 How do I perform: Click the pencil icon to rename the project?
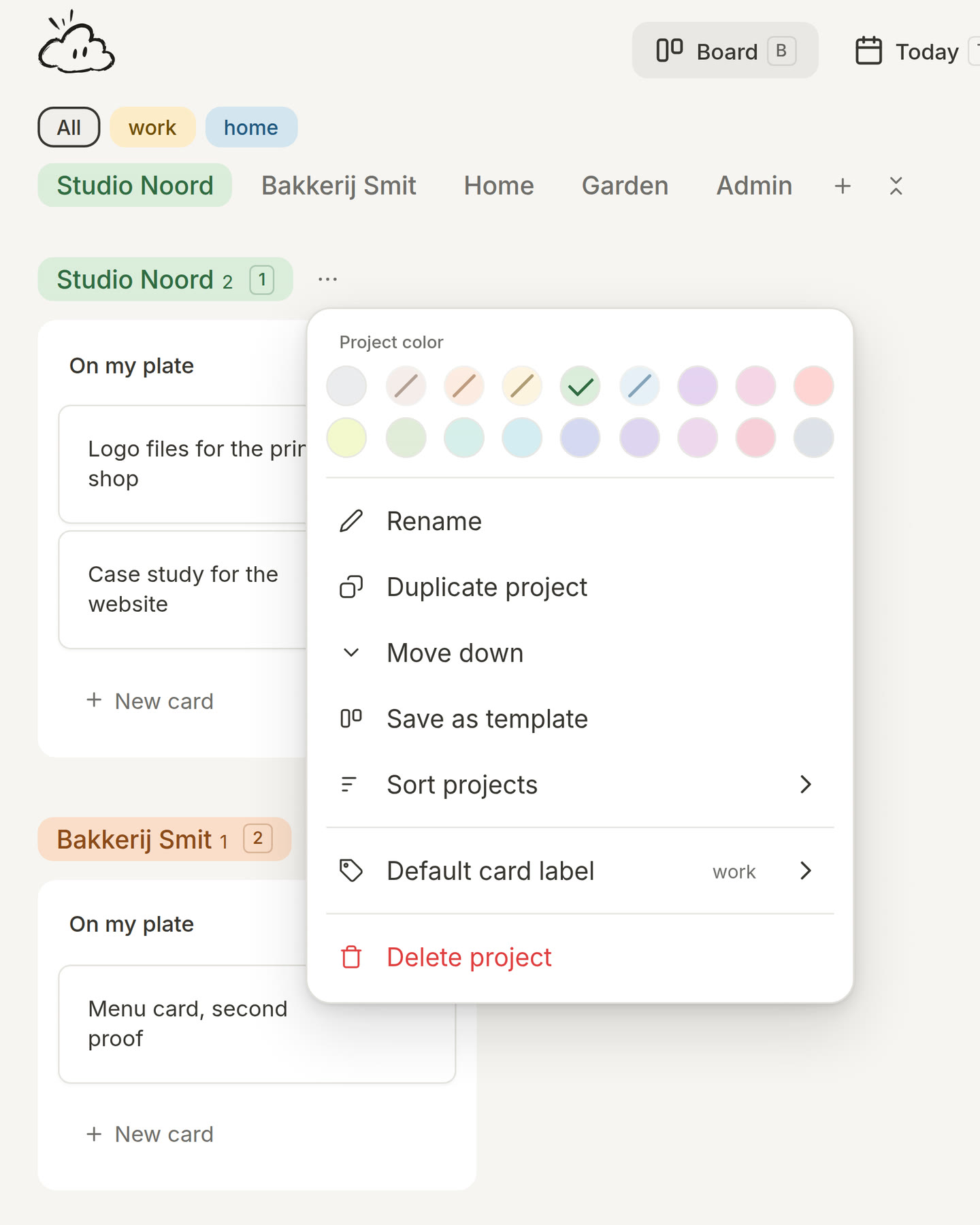351,521
